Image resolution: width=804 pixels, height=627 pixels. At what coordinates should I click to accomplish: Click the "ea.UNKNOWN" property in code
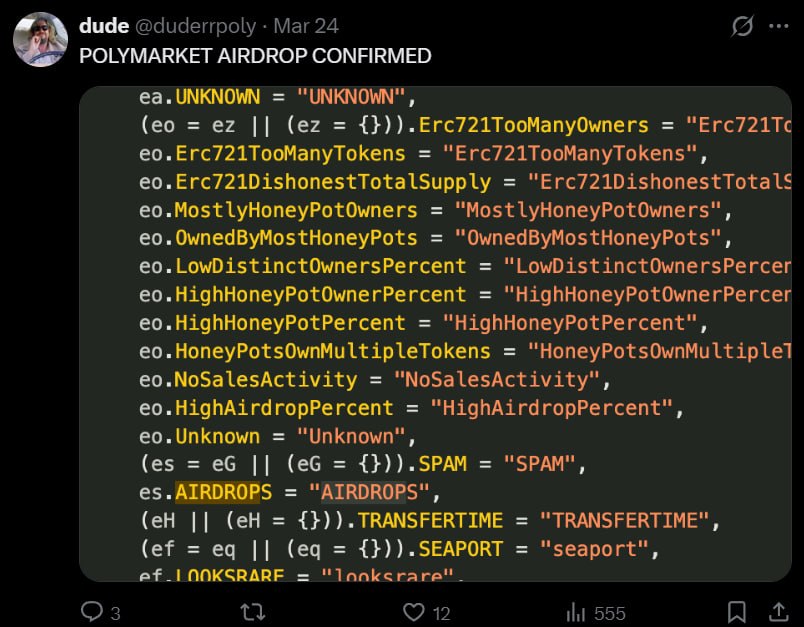coord(199,97)
